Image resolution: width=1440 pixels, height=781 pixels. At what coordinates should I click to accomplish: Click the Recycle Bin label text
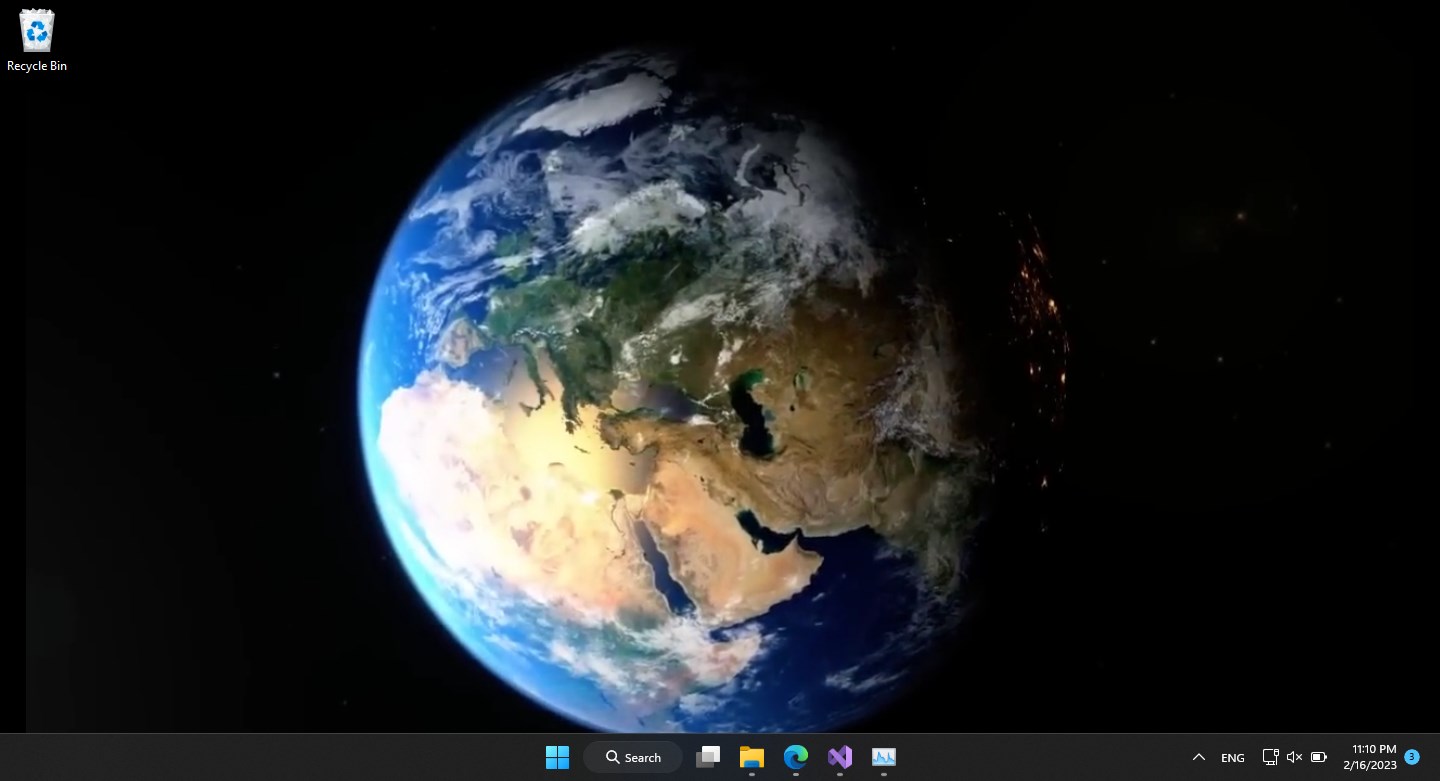[x=36, y=66]
